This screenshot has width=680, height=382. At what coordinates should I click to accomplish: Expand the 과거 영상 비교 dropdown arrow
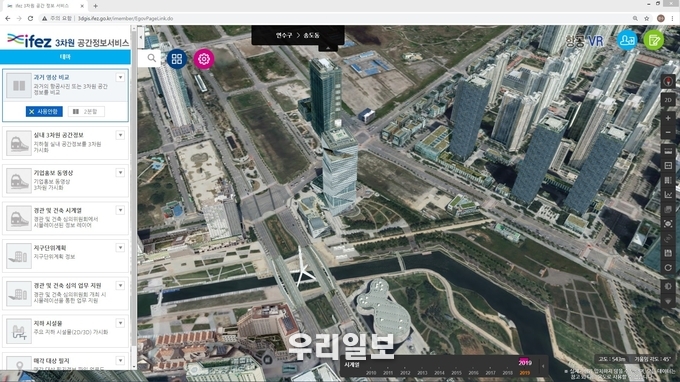click(x=120, y=78)
